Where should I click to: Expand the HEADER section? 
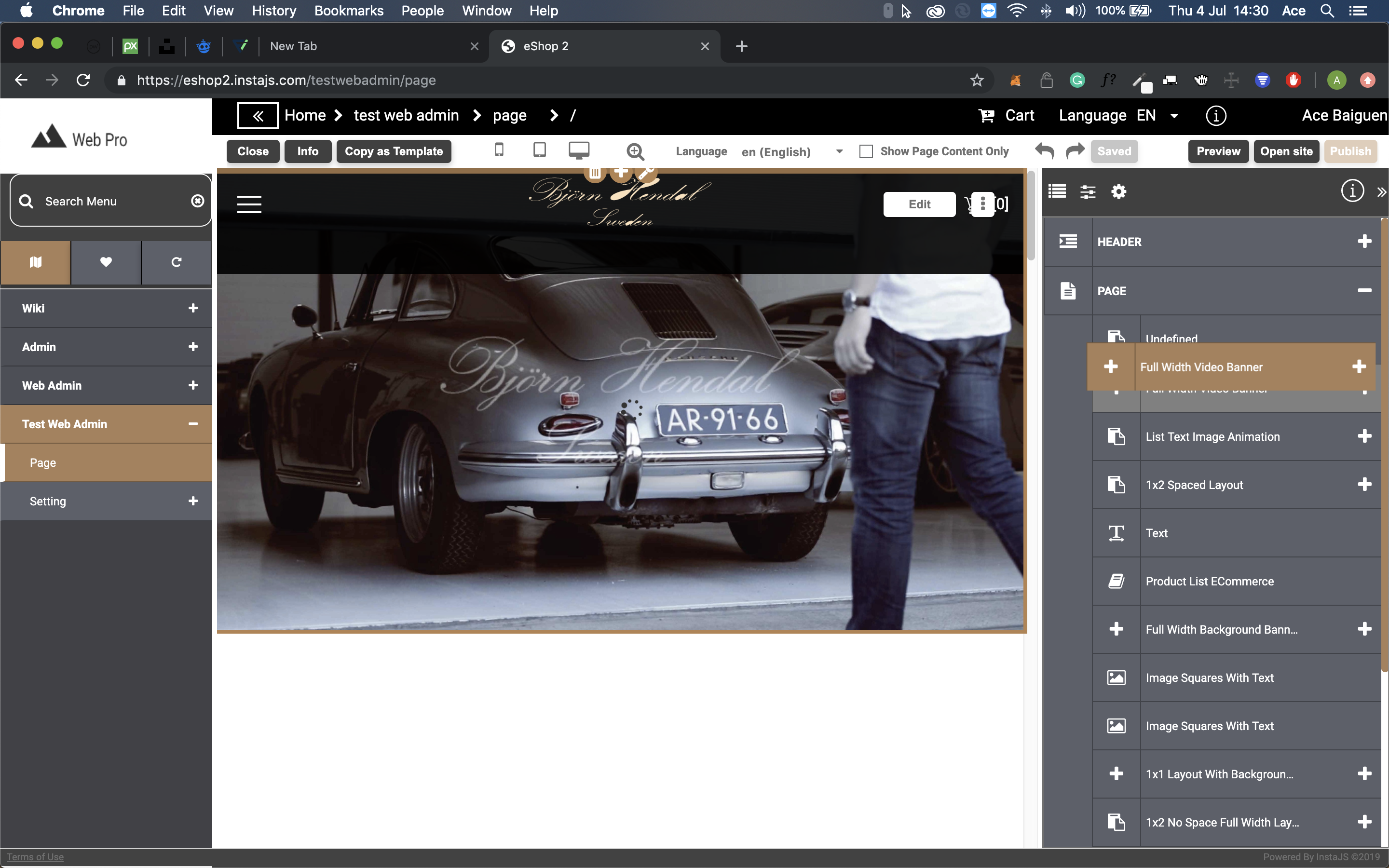[1364, 242]
